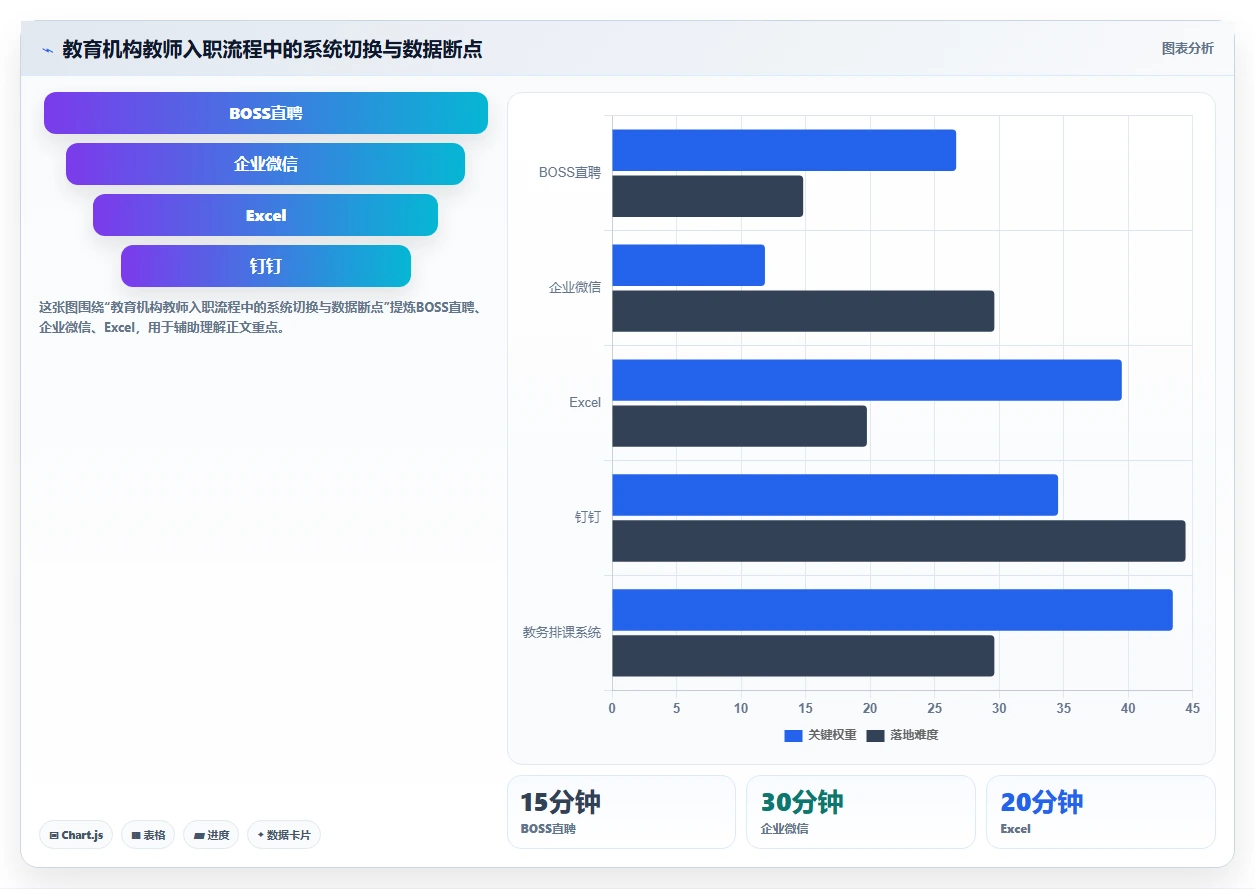Click the dark 落地难度 legend swatch
This screenshot has width=1255, height=889.
(x=875, y=736)
